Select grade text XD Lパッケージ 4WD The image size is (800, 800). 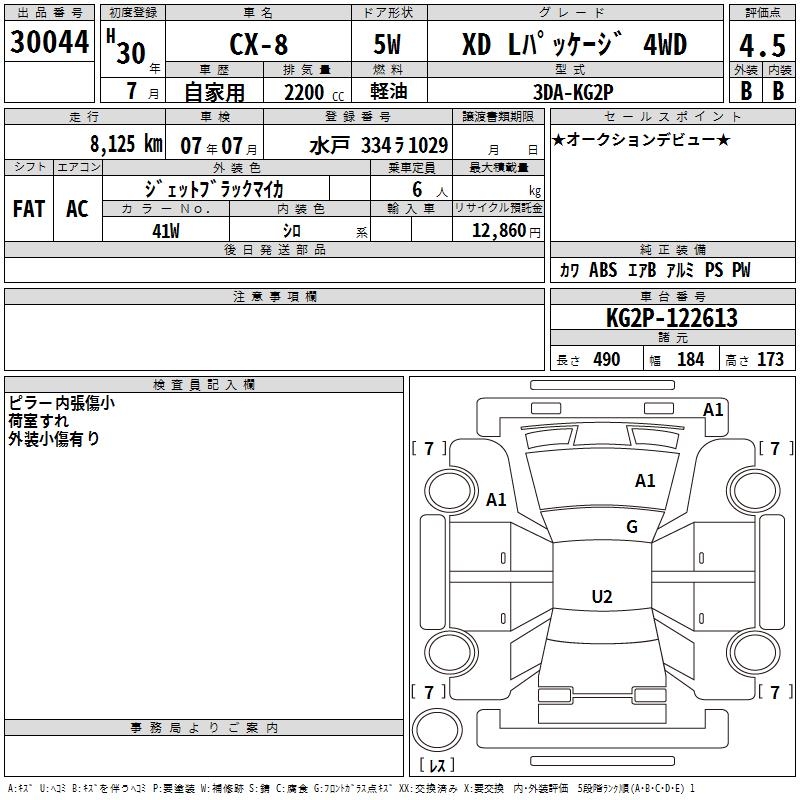574,44
